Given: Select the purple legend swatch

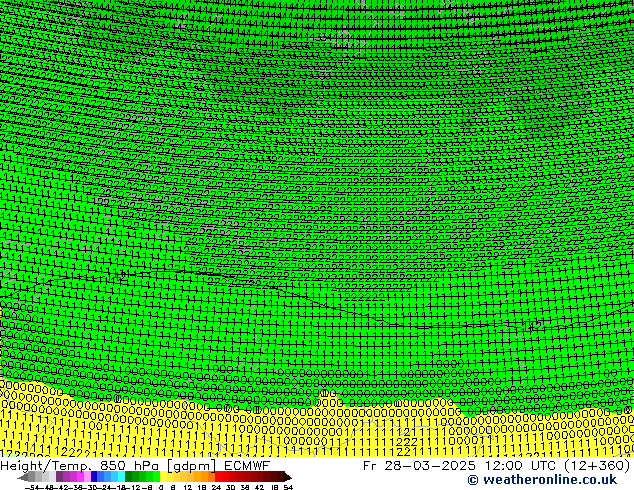Looking at the screenshot, I should [65, 477].
